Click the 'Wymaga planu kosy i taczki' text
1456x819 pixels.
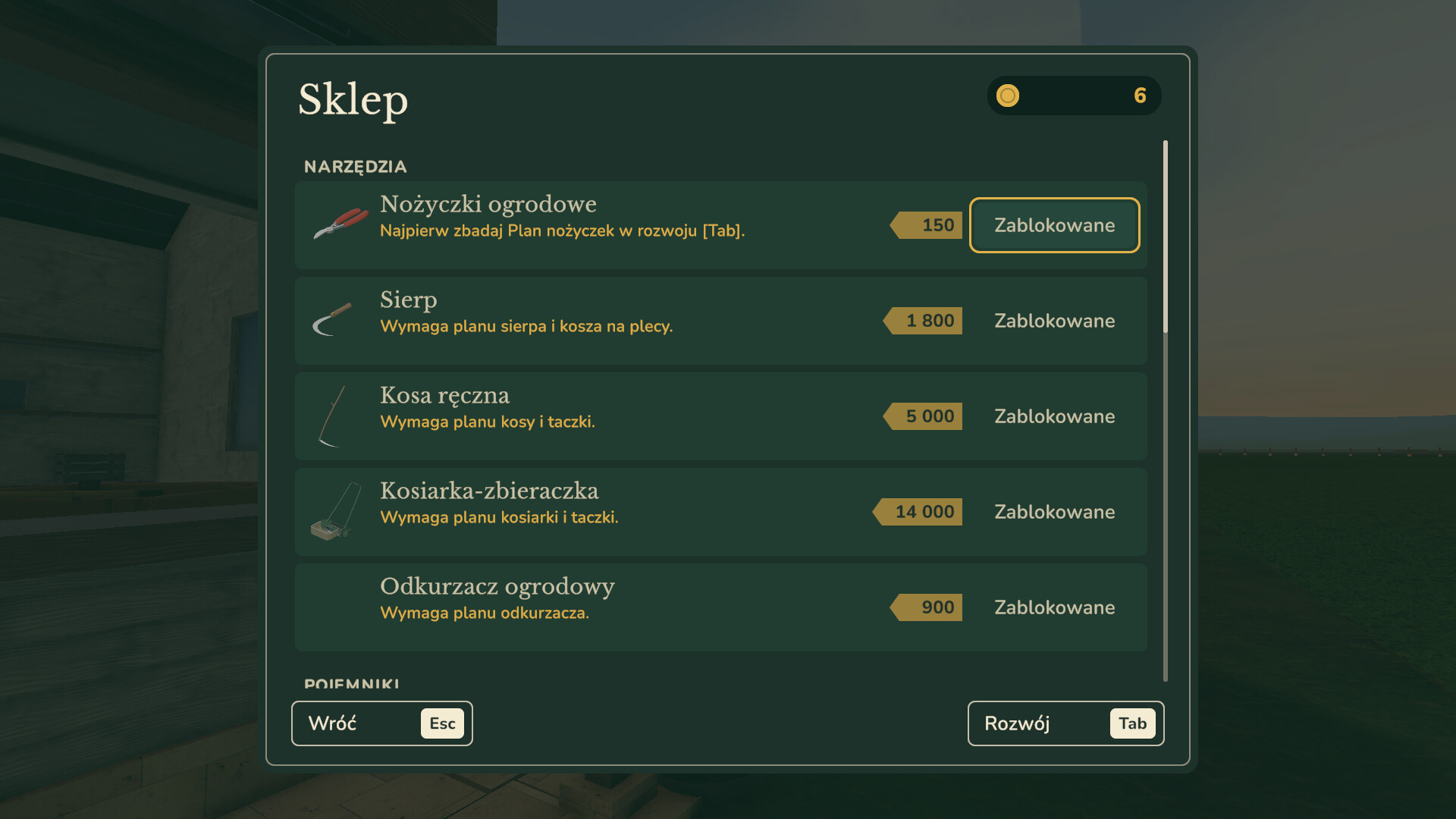coord(488,422)
